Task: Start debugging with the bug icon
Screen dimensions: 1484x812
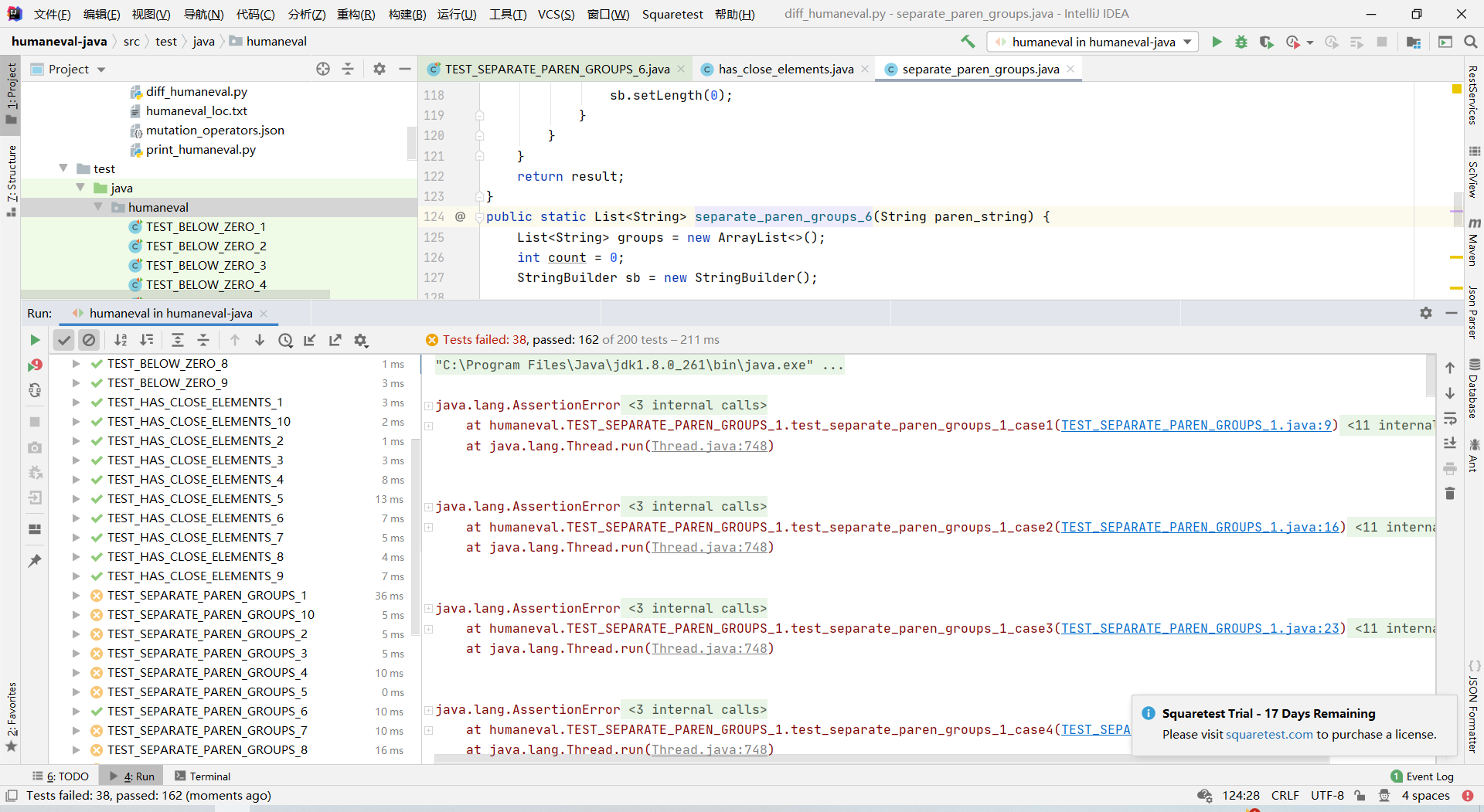Action: tap(1241, 42)
